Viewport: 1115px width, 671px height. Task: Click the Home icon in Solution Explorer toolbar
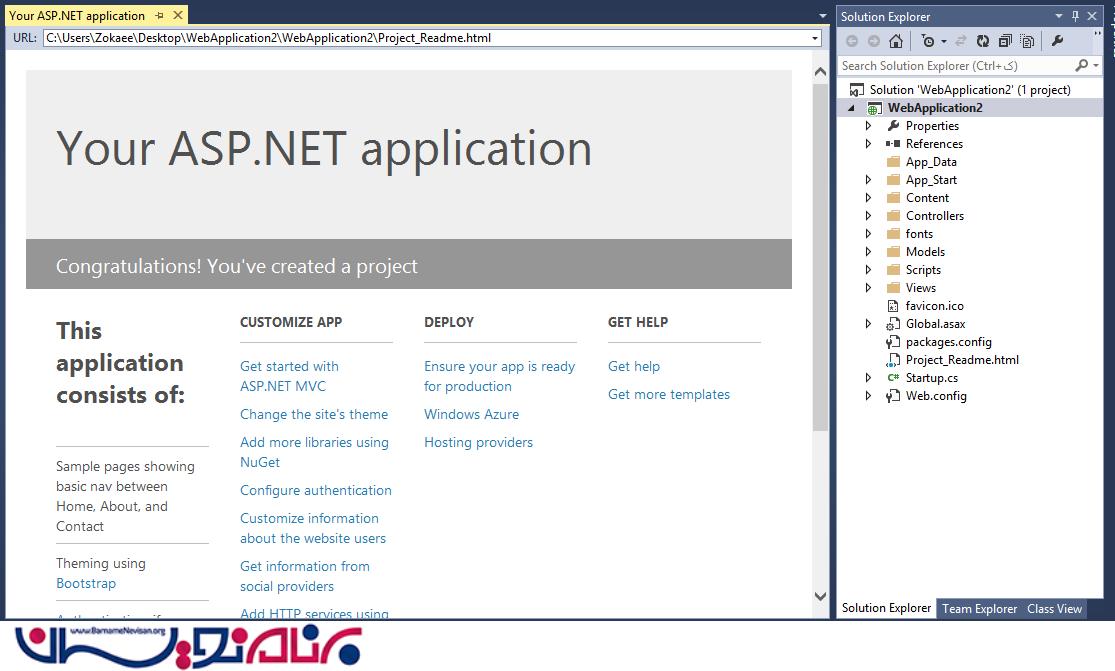[x=896, y=41]
